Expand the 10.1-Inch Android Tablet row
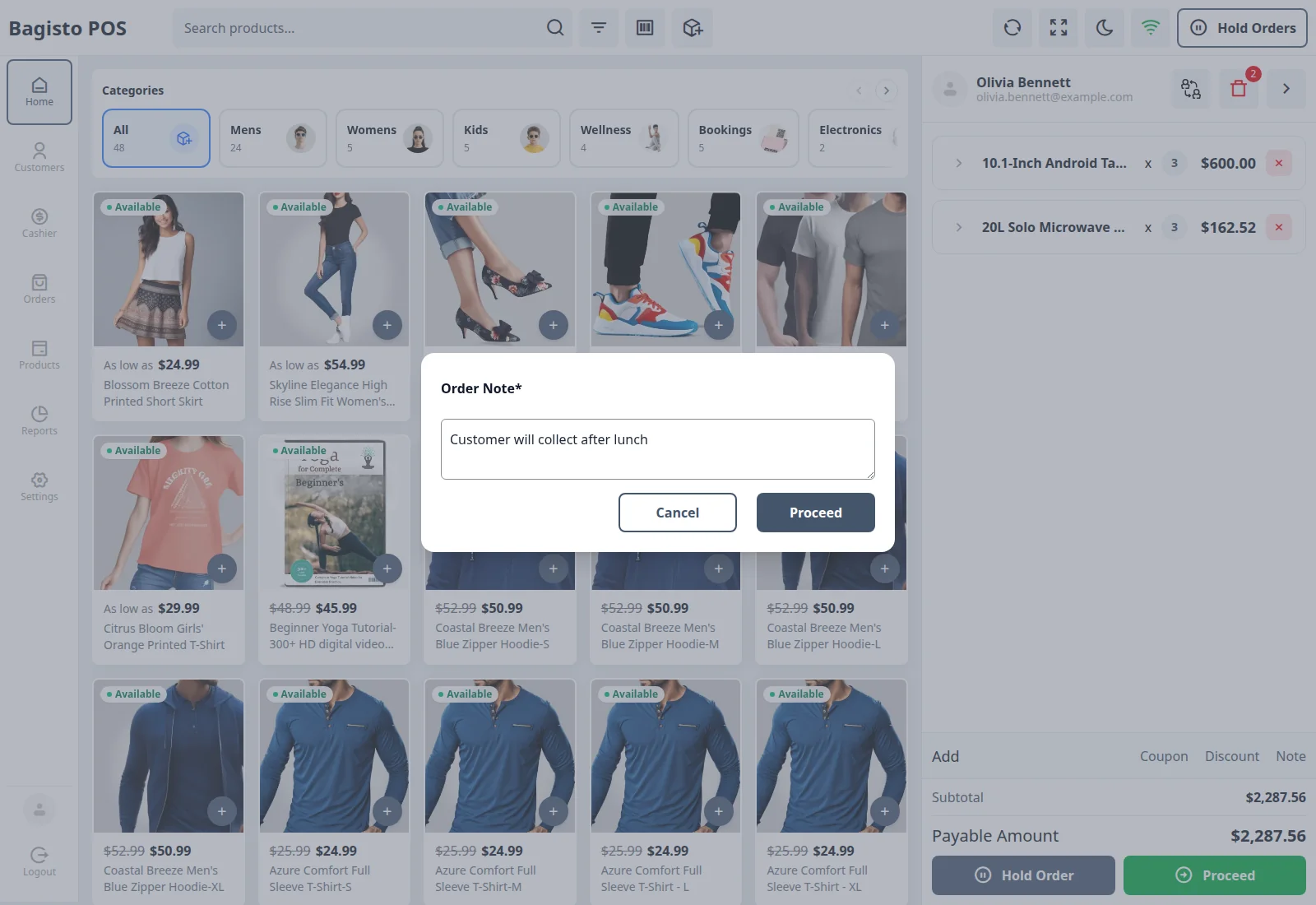Viewport: 1316px width, 905px height. [x=959, y=163]
